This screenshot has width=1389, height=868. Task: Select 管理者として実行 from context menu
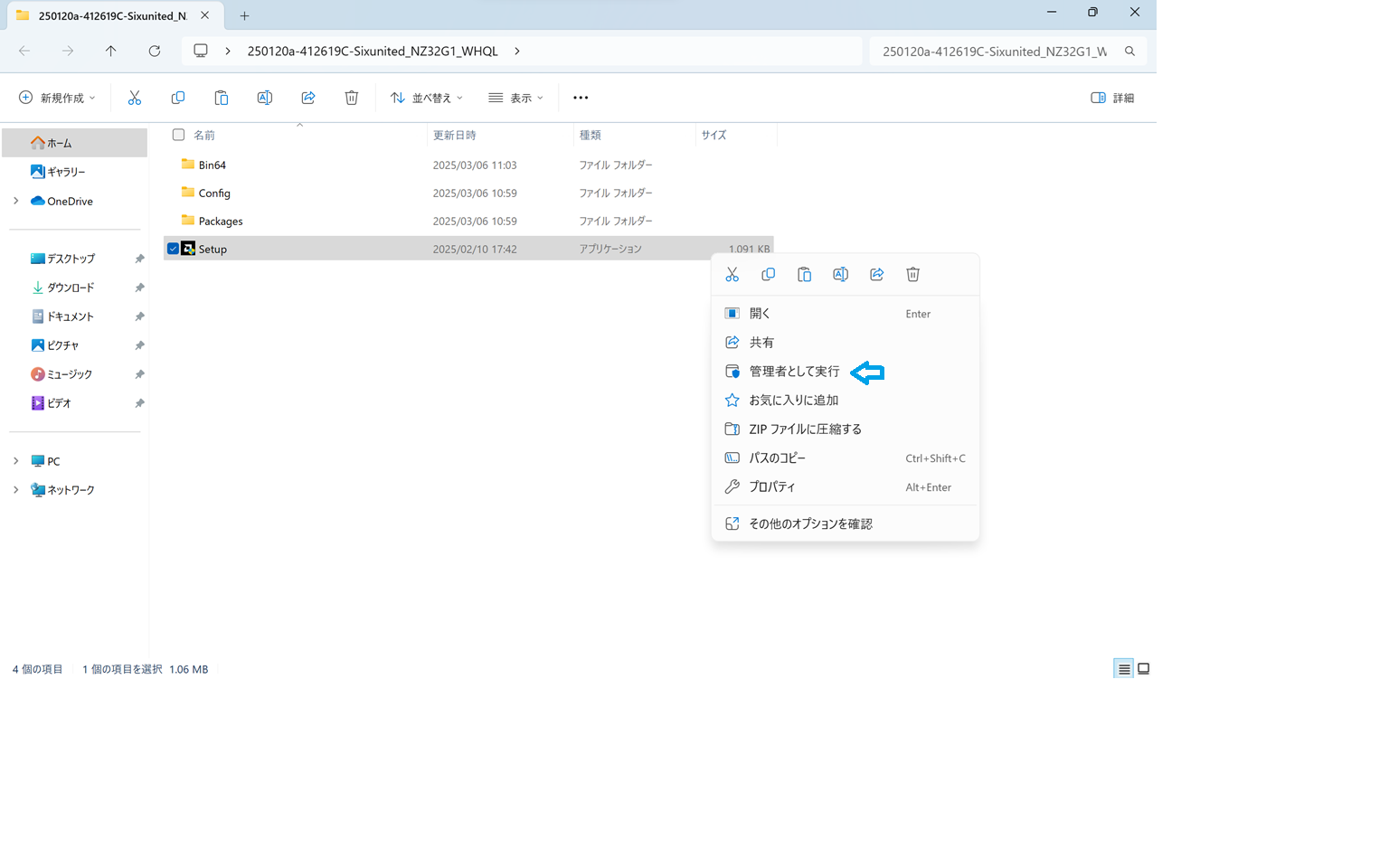click(x=794, y=372)
